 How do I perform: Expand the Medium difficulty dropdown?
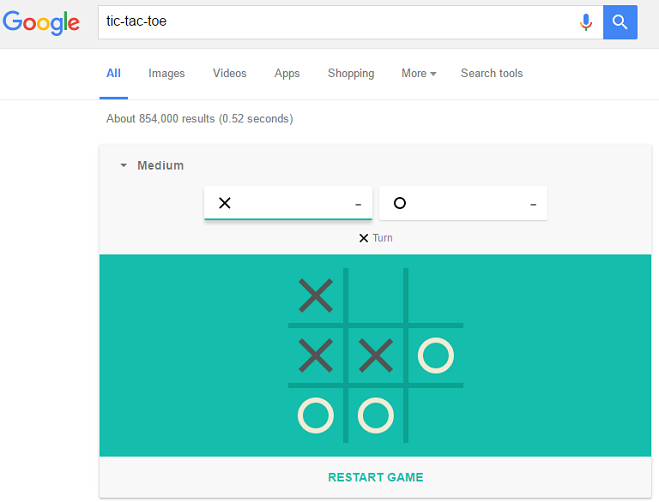coord(152,166)
